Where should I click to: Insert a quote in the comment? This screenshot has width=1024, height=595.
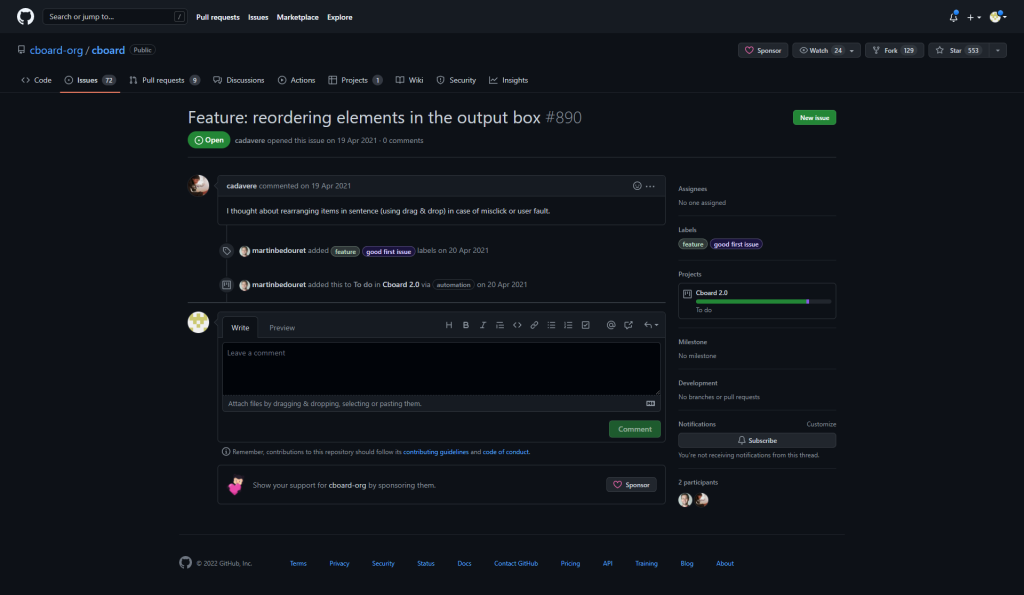(x=500, y=325)
